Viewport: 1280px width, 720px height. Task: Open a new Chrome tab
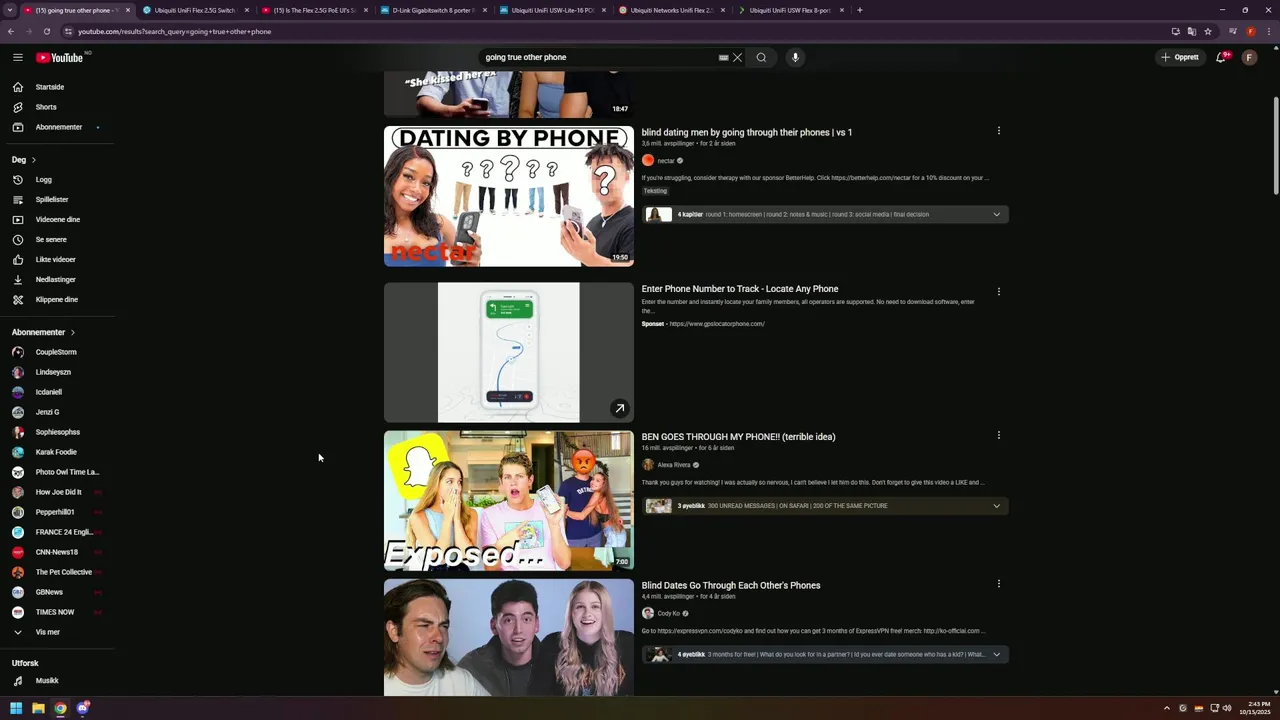click(x=860, y=10)
